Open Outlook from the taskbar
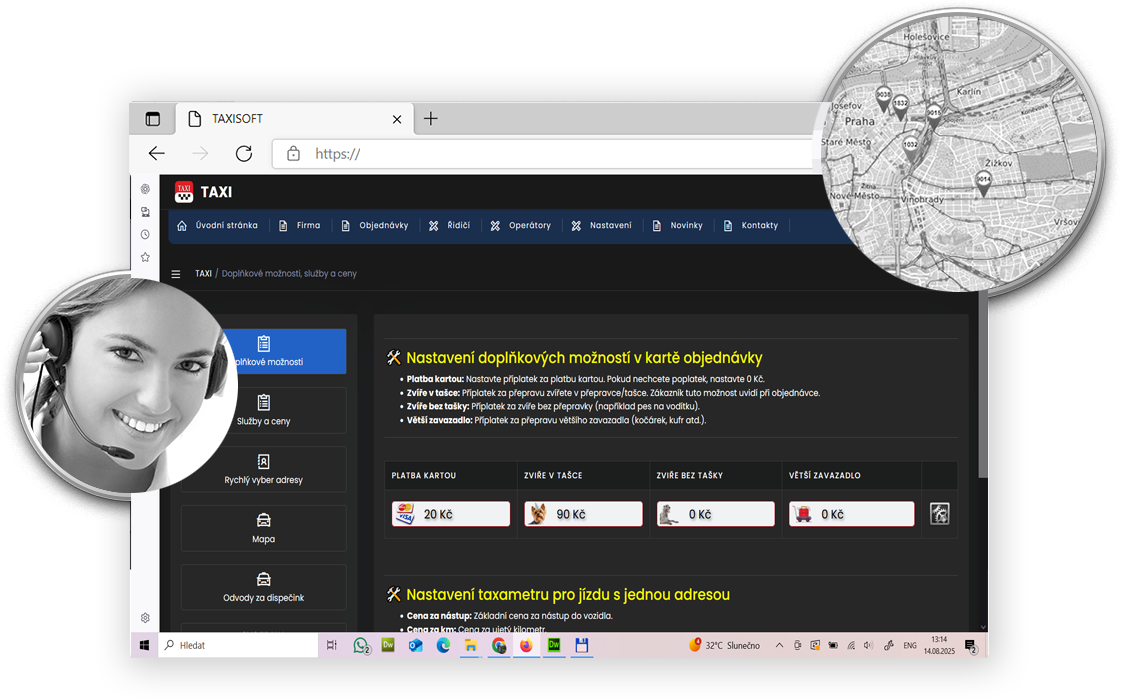Image resolution: width=1121 pixels, height=699 pixels. (415, 645)
